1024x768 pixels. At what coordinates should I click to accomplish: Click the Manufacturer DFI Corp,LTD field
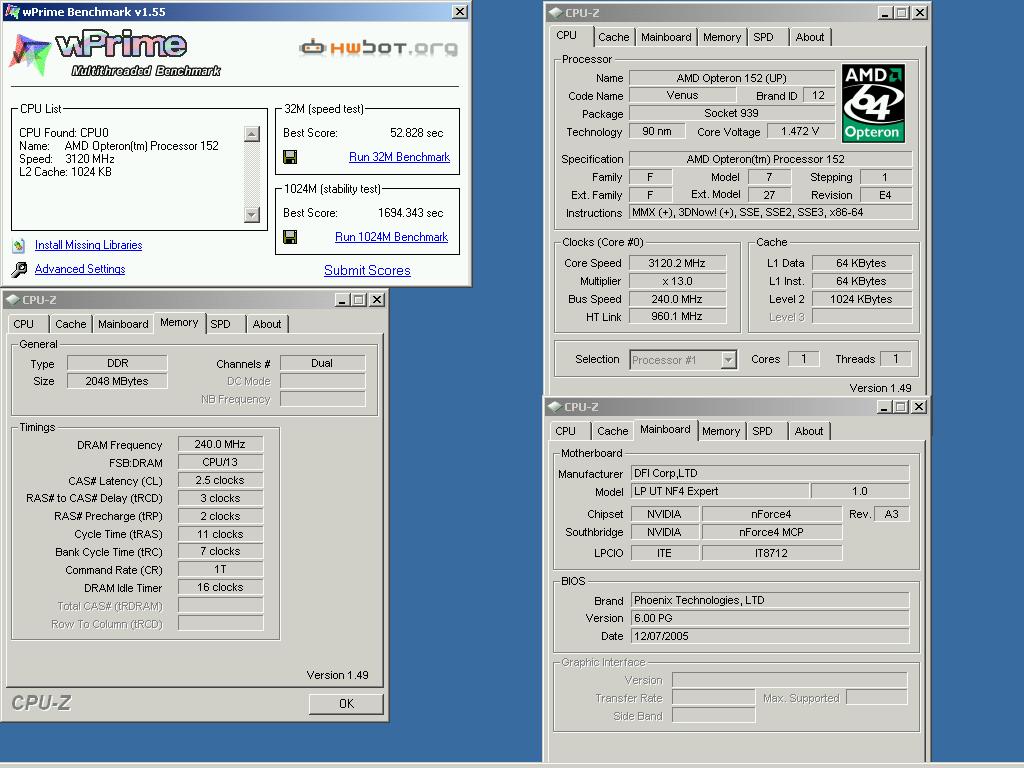tap(770, 473)
